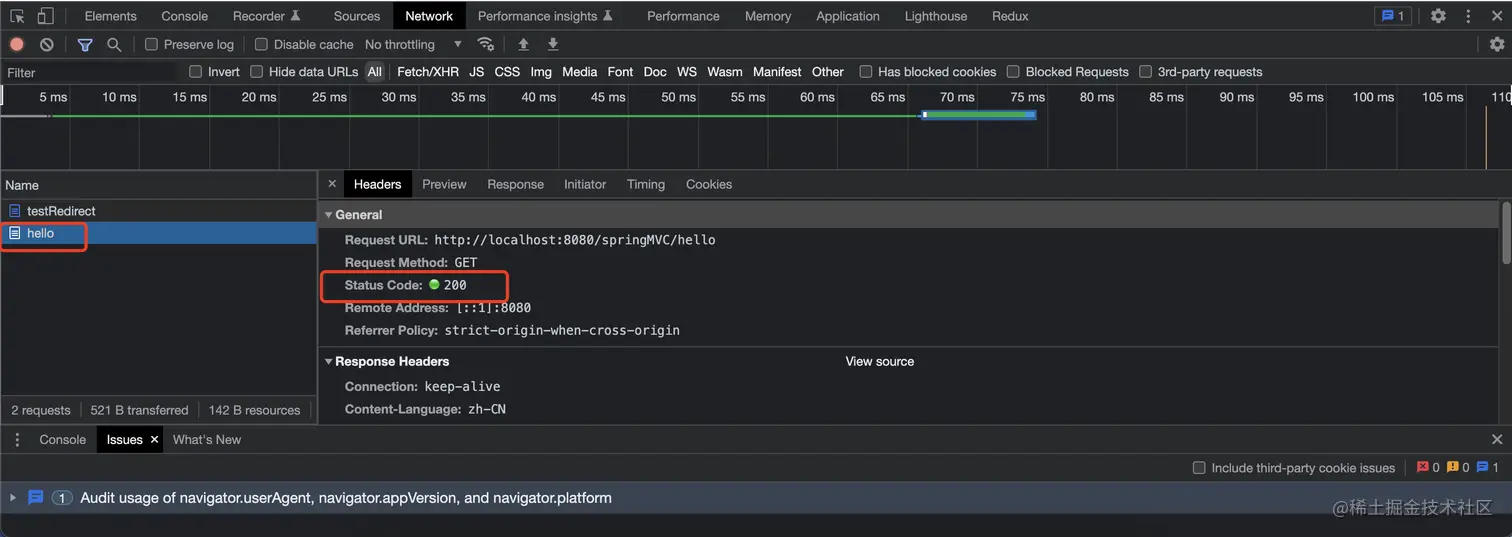Open DevTools main settings gear
Viewport: 1512px width, 537px height.
tap(1438, 16)
